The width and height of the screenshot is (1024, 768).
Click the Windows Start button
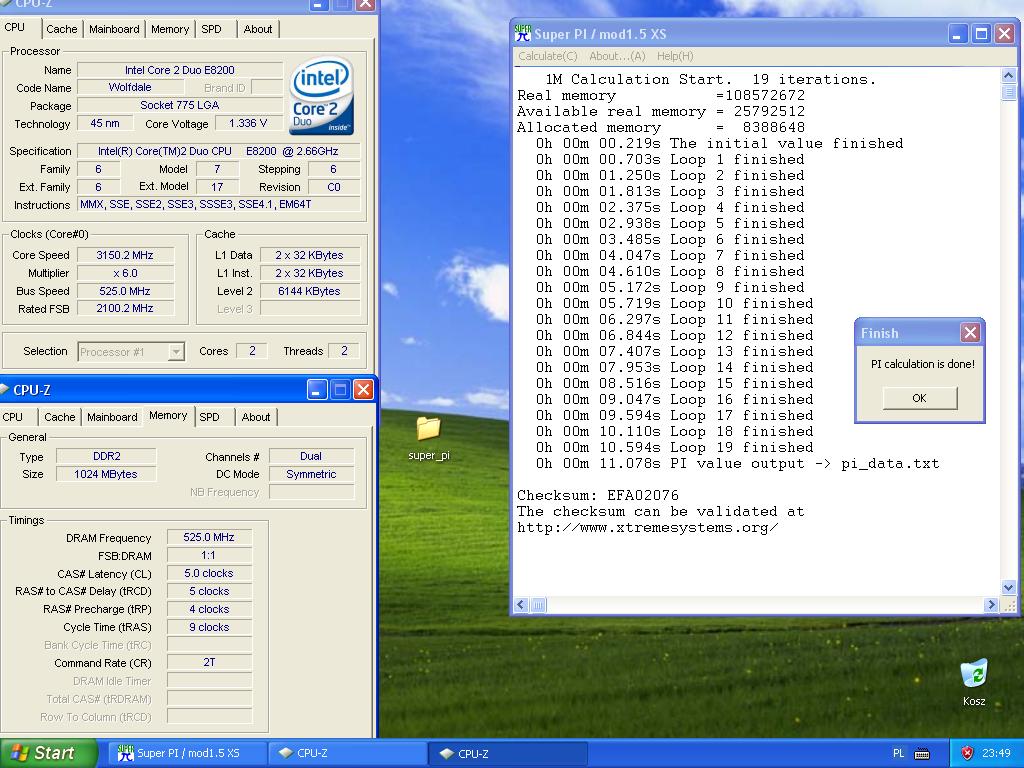point(48,753)
